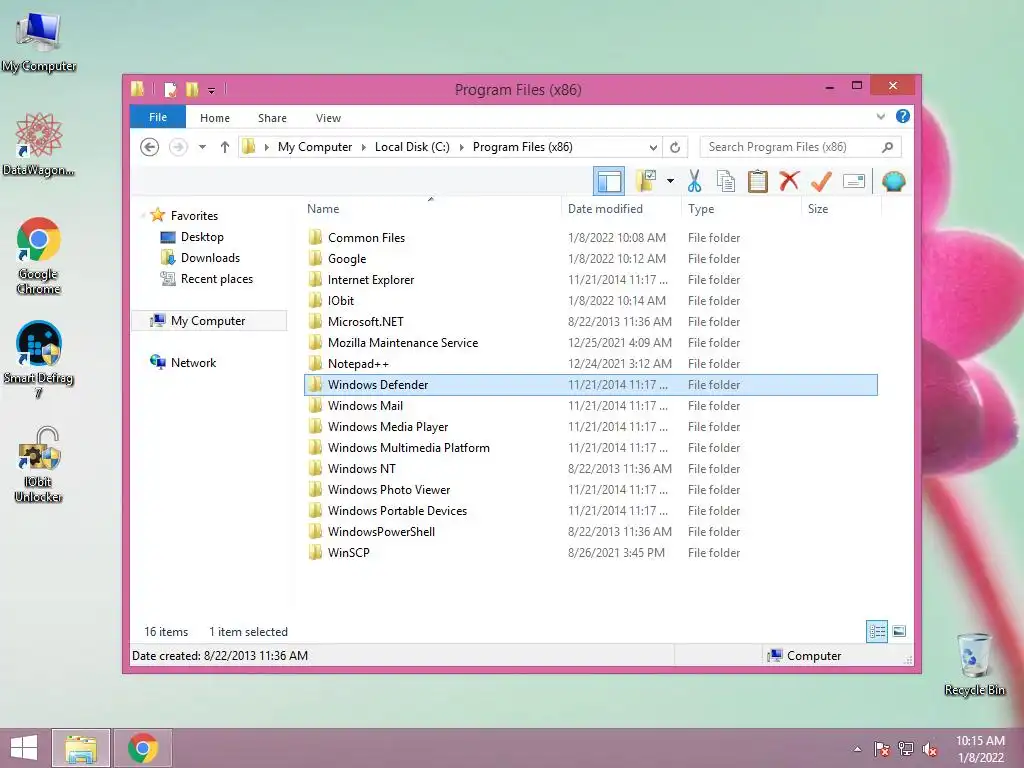Image resolution: width=1024 pixels, height=768 pixels.
Task: Sort by Date modified column header
Action: (x=620, y=209)
